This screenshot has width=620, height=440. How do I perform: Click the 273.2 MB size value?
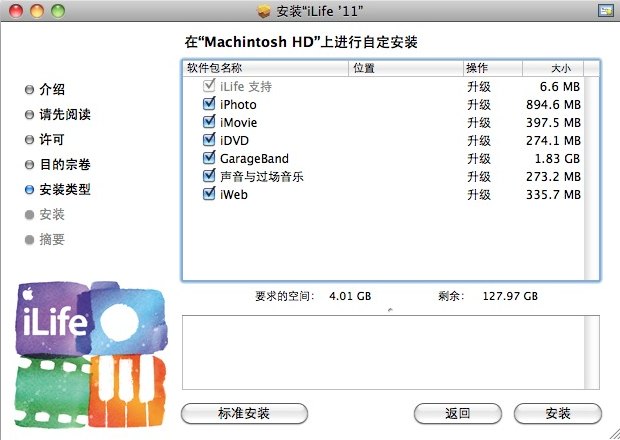(x=553, y=176)
